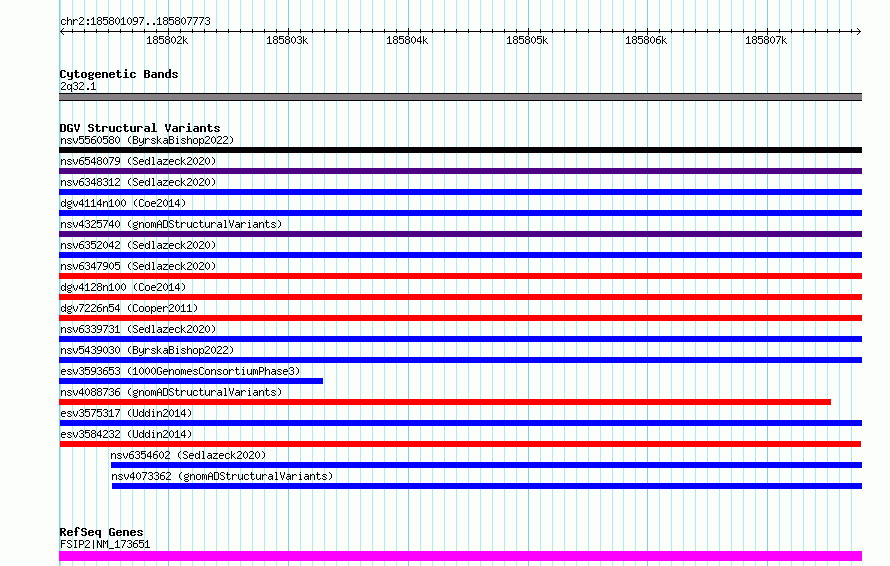The height and width of the screenshot is (566, 890).
Task: Click the Cytogenetic Bands track title
Action: pyautogui.click(x=119, y=74)
